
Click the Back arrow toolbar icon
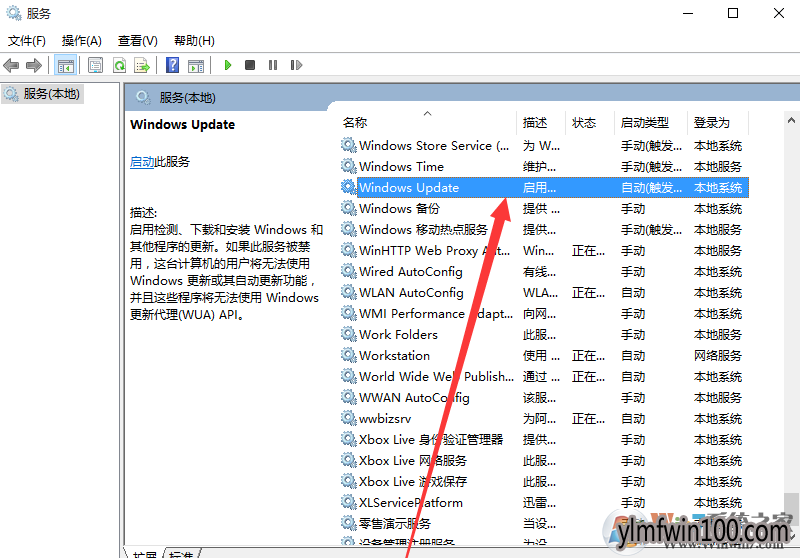pyautogui.click(x=11, y=65)
